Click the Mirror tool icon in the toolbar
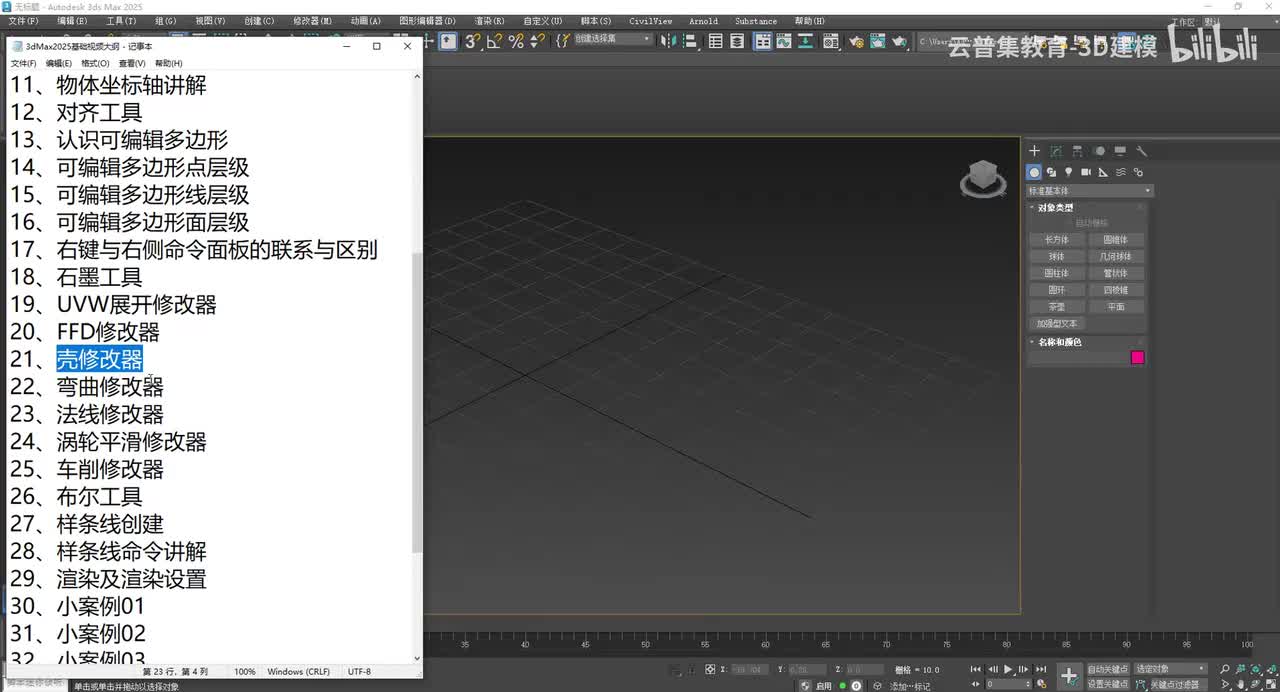The height and width of the screenshot is (692, 1280). coord(668,41)
